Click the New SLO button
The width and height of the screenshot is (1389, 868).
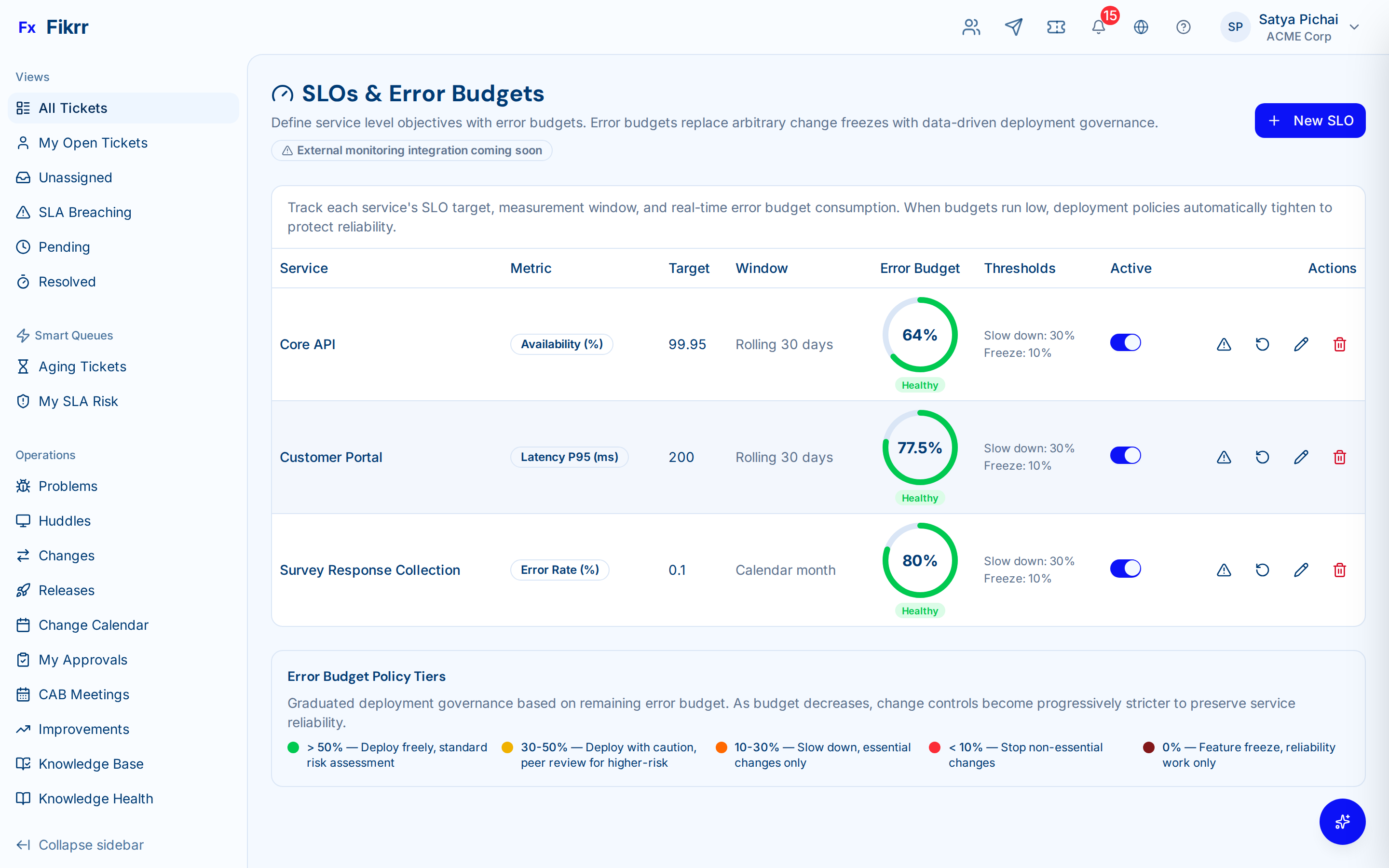coord(1310,120)
